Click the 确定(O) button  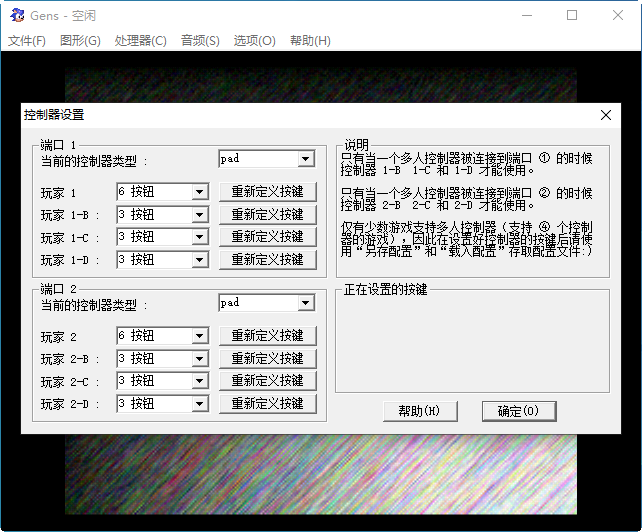tap(518, 411)
